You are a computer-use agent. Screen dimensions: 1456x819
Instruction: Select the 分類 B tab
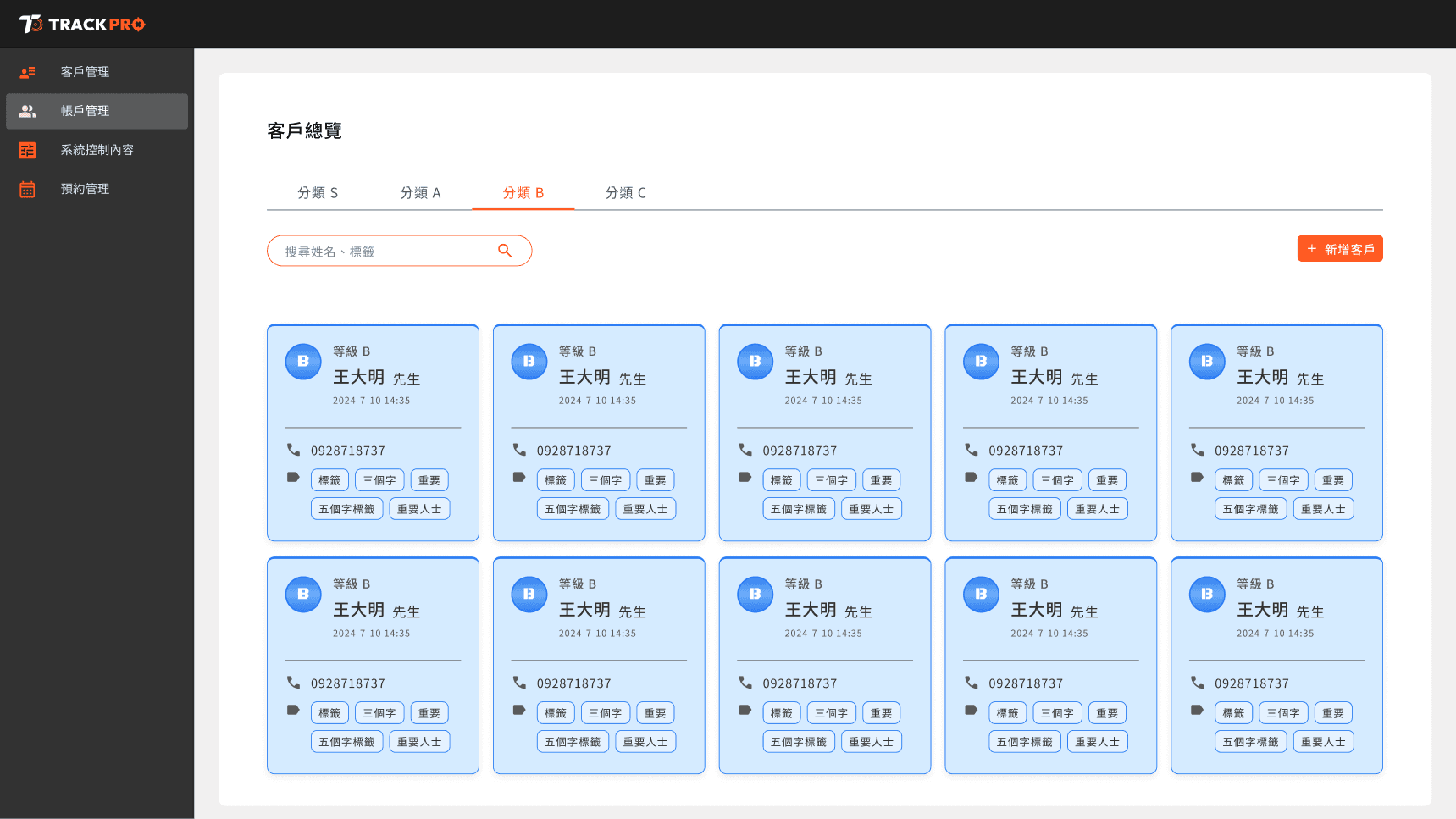click(x=523, y=193)
